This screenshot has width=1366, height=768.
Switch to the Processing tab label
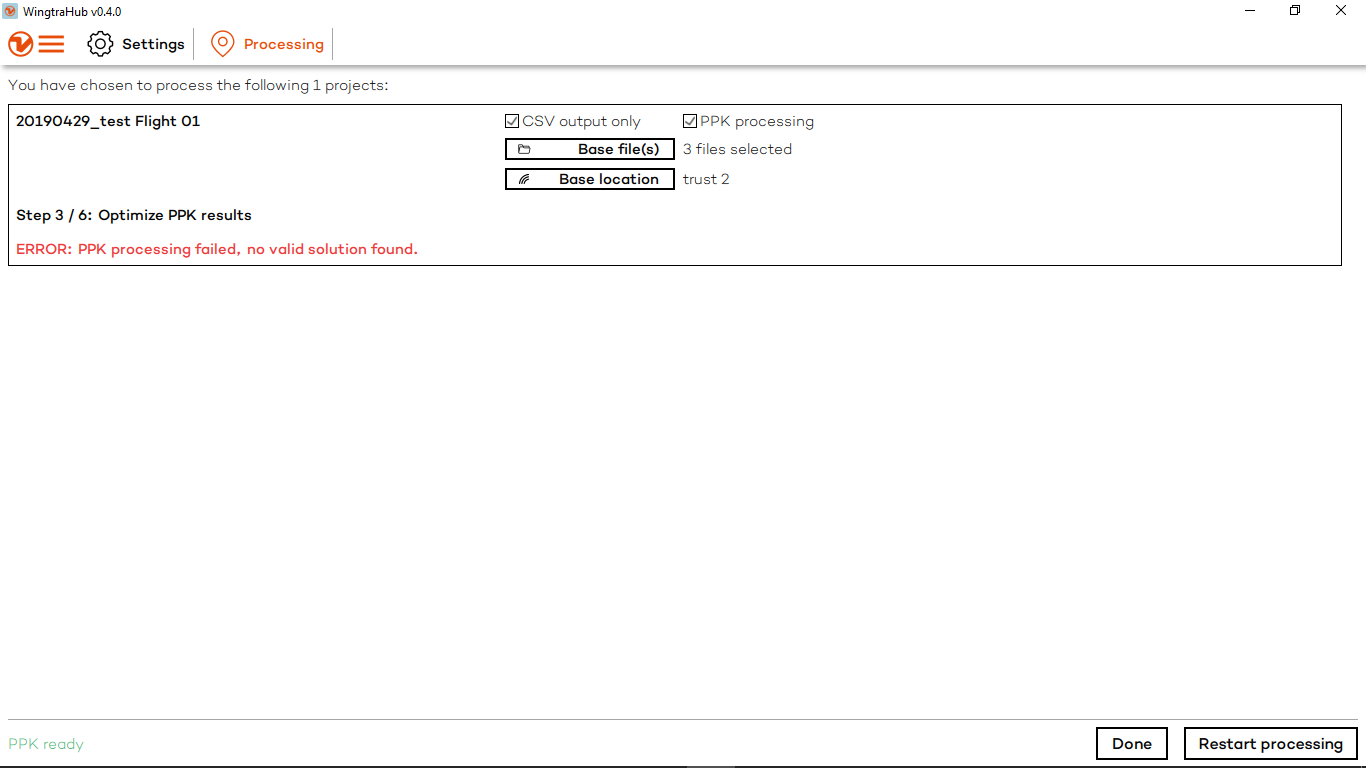tap(283, 44)
